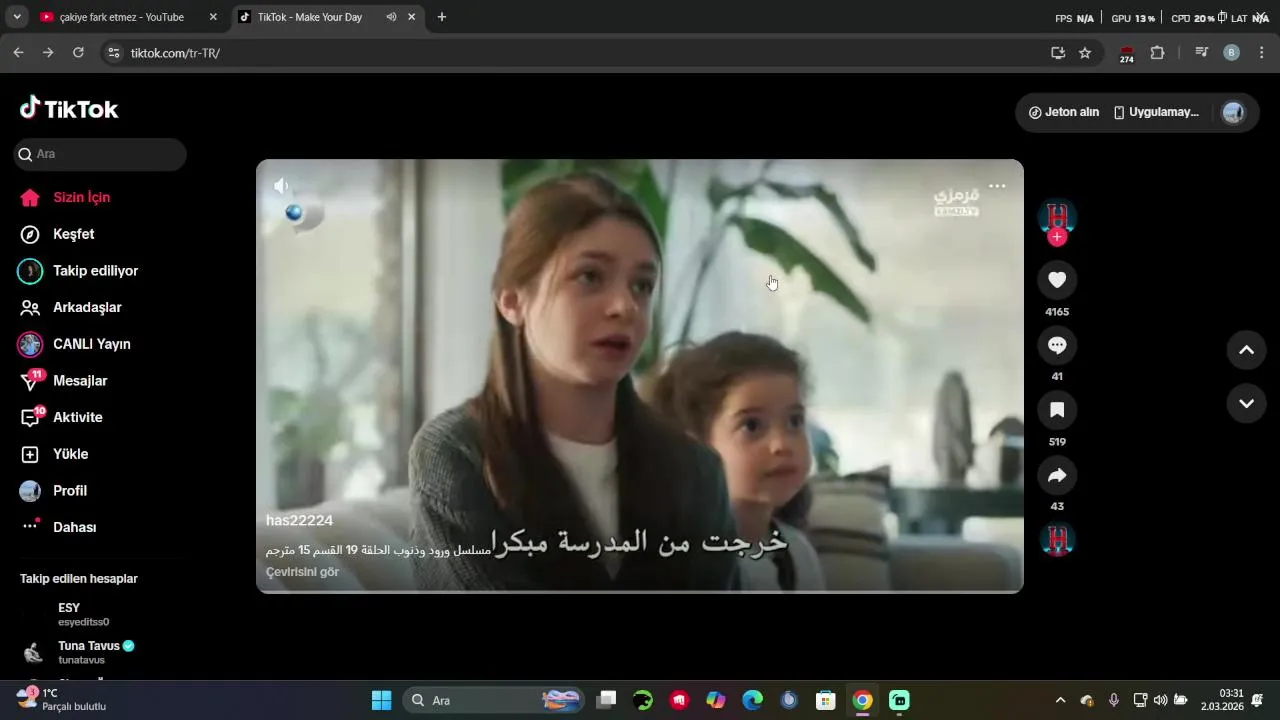Open Chrome profile B avatar

point(1232,53)
